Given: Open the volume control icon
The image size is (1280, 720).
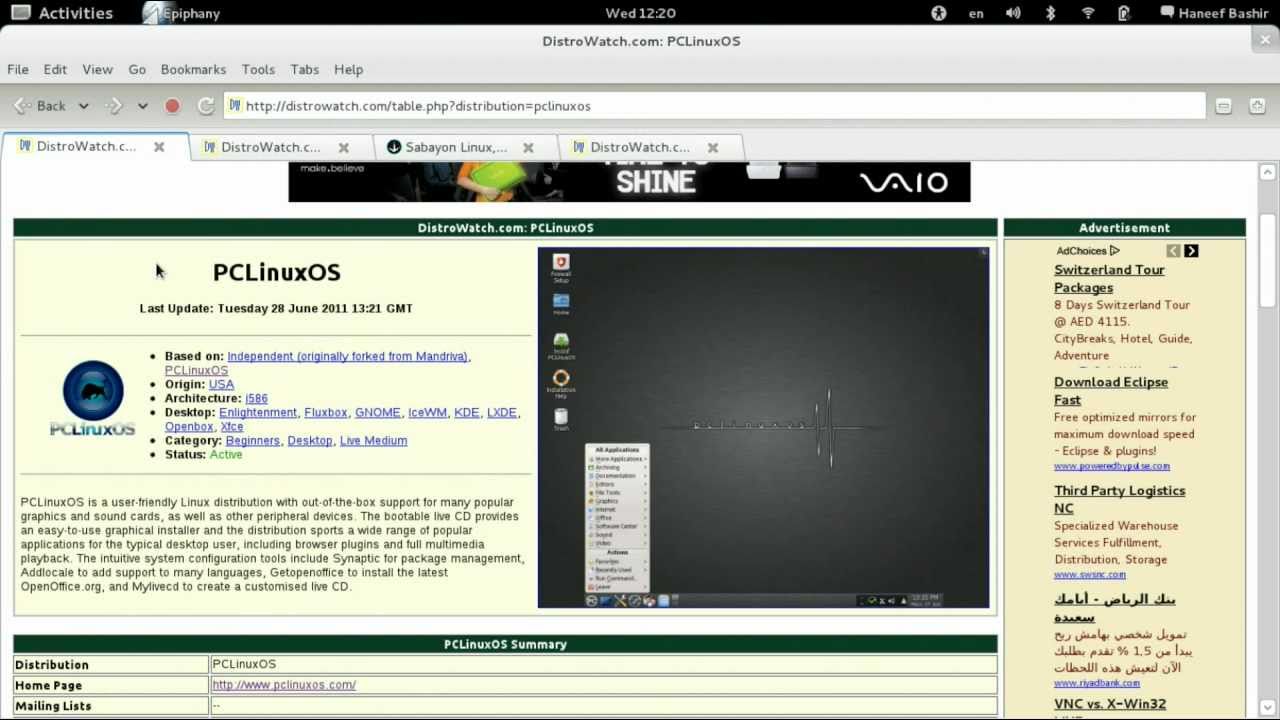Looking at the screenshot, I should [x=1013, y=13].
